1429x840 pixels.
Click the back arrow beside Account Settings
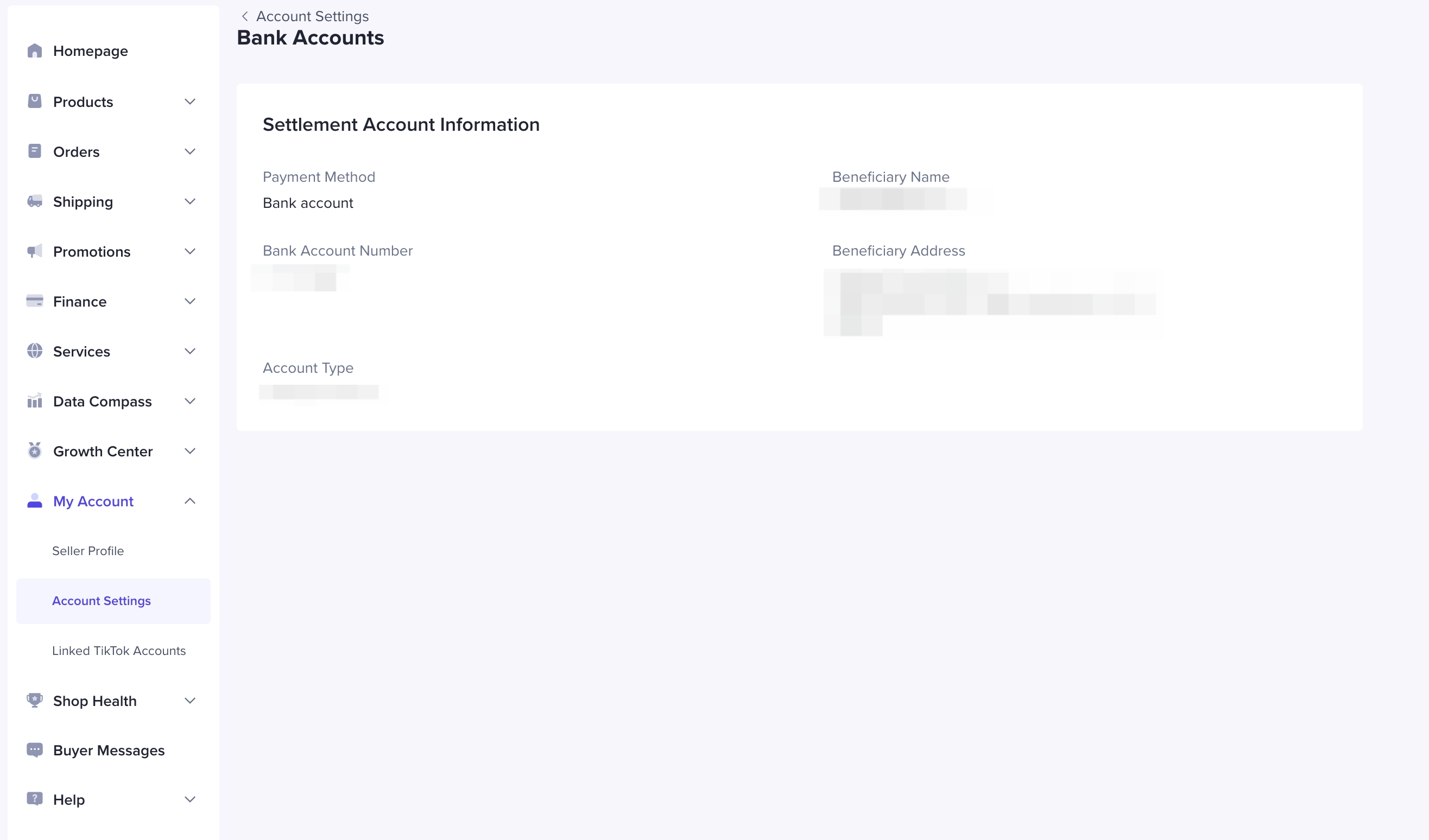(x=245, y=16)
